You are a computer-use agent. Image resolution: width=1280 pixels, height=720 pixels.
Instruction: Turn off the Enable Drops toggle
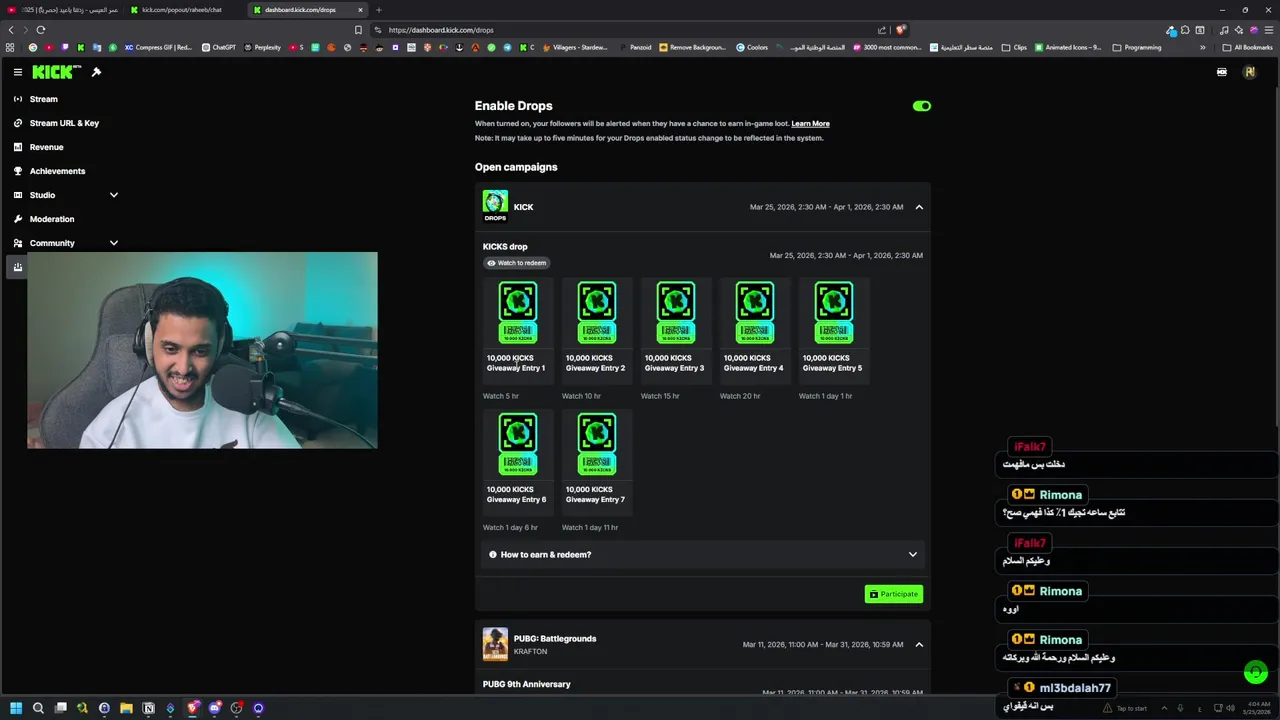922,106
